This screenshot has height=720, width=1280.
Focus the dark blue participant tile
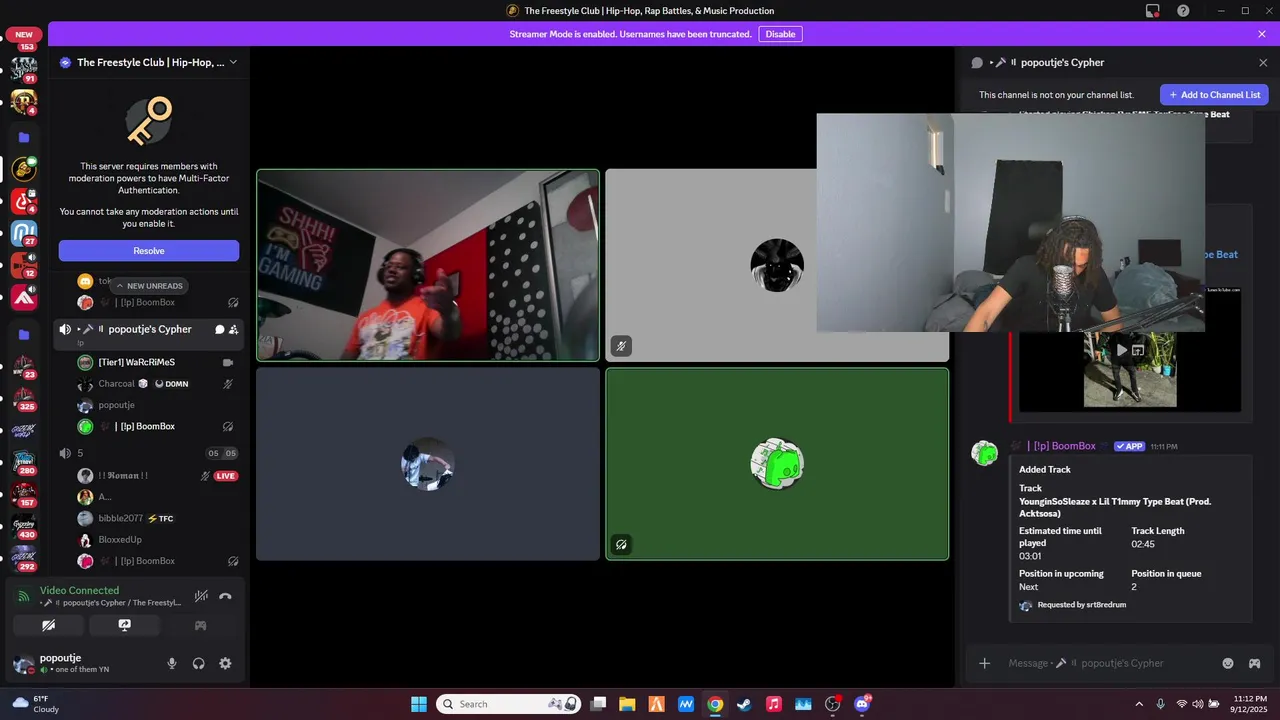(428, 464)
